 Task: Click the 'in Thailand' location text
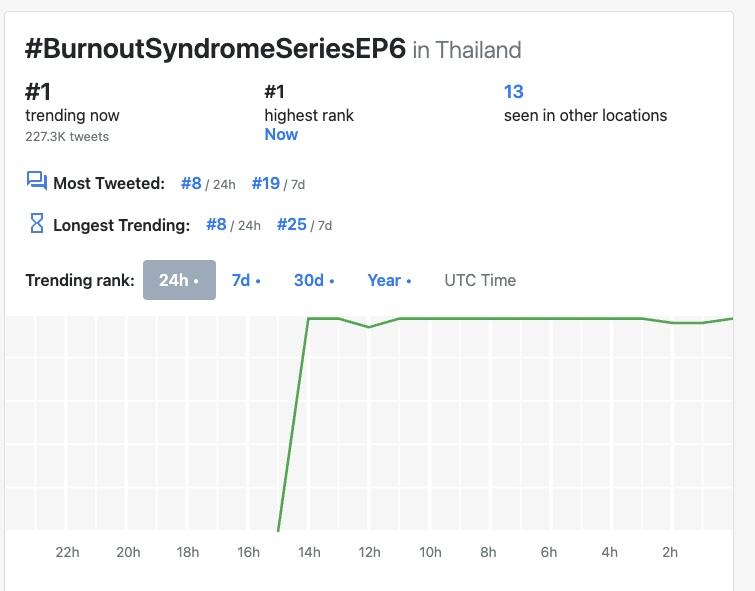(467, 50)
